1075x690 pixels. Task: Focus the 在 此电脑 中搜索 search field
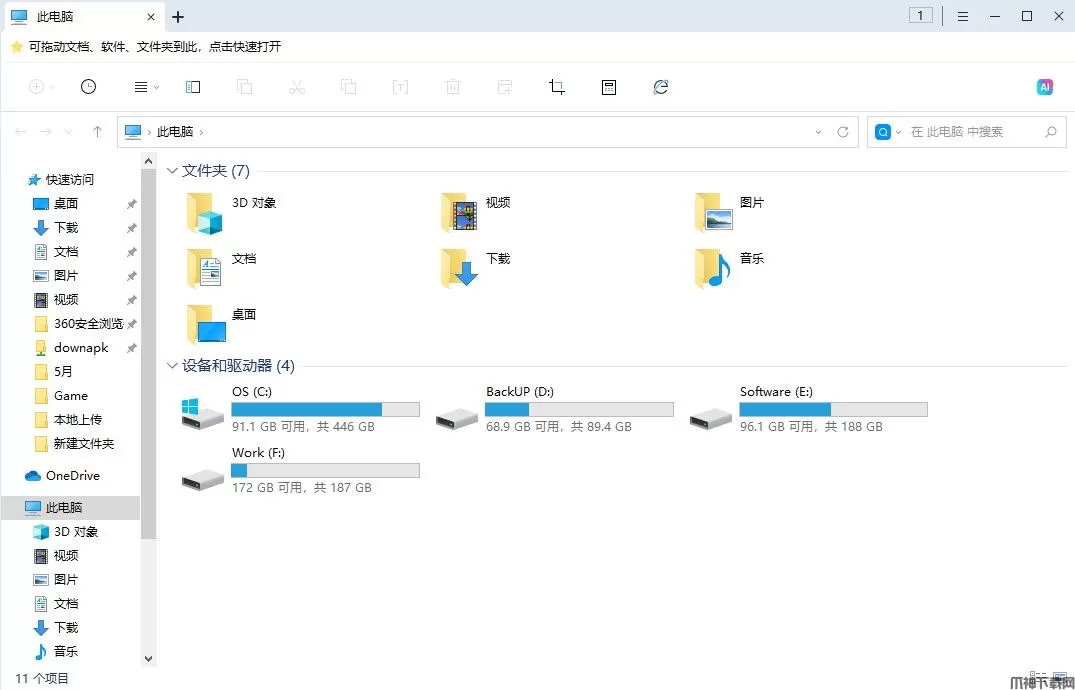[967, 132]
